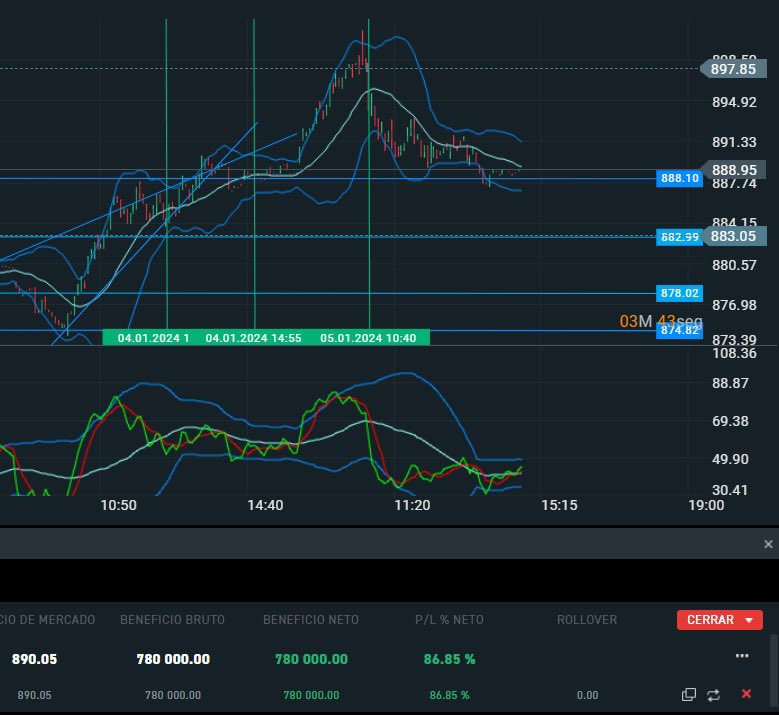Click the red CERRAR button

pos(719,620)
